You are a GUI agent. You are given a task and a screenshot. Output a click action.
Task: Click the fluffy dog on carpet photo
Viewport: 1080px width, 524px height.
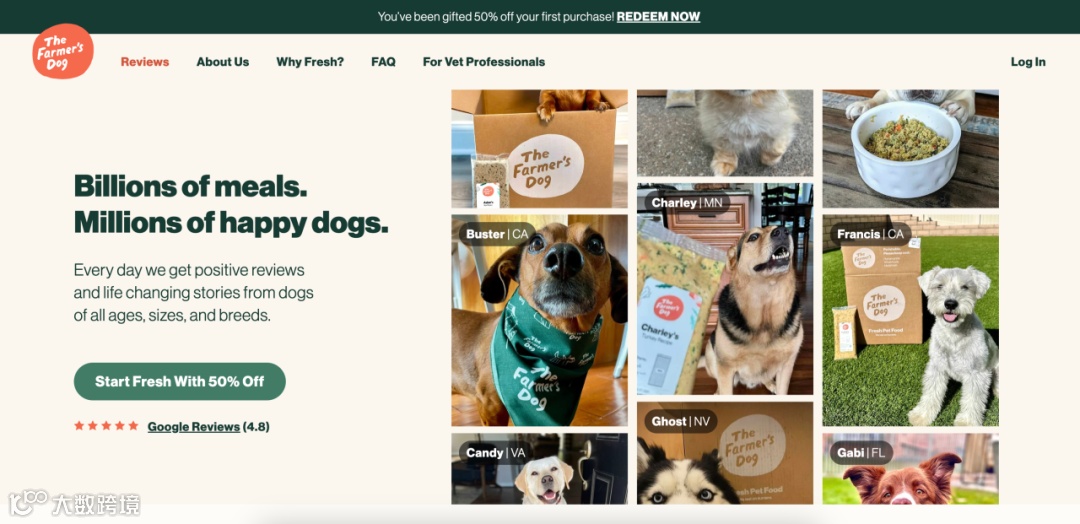(x=725, y=133)
